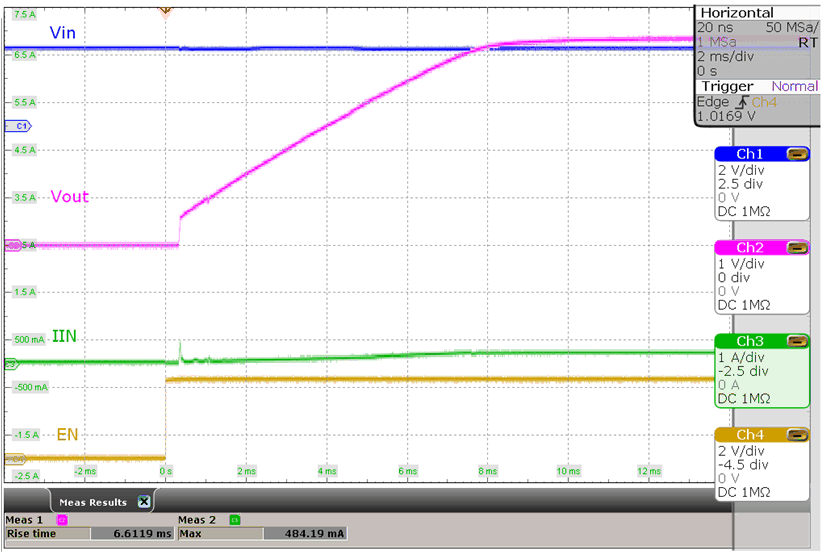Switch to the Meas Results tab
This screenshot has width=827, height=552.
[90, 502]
